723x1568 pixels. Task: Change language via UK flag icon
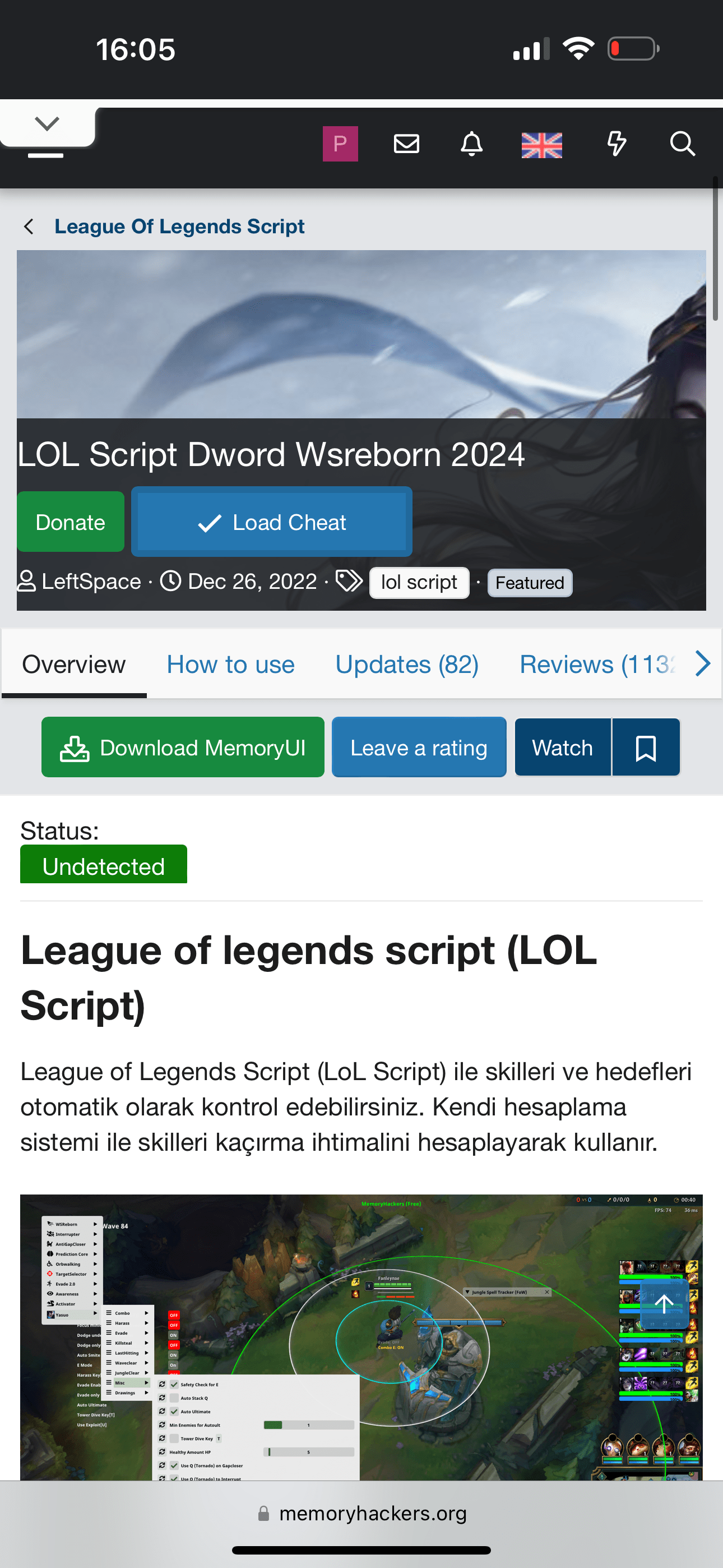[541, 145]
